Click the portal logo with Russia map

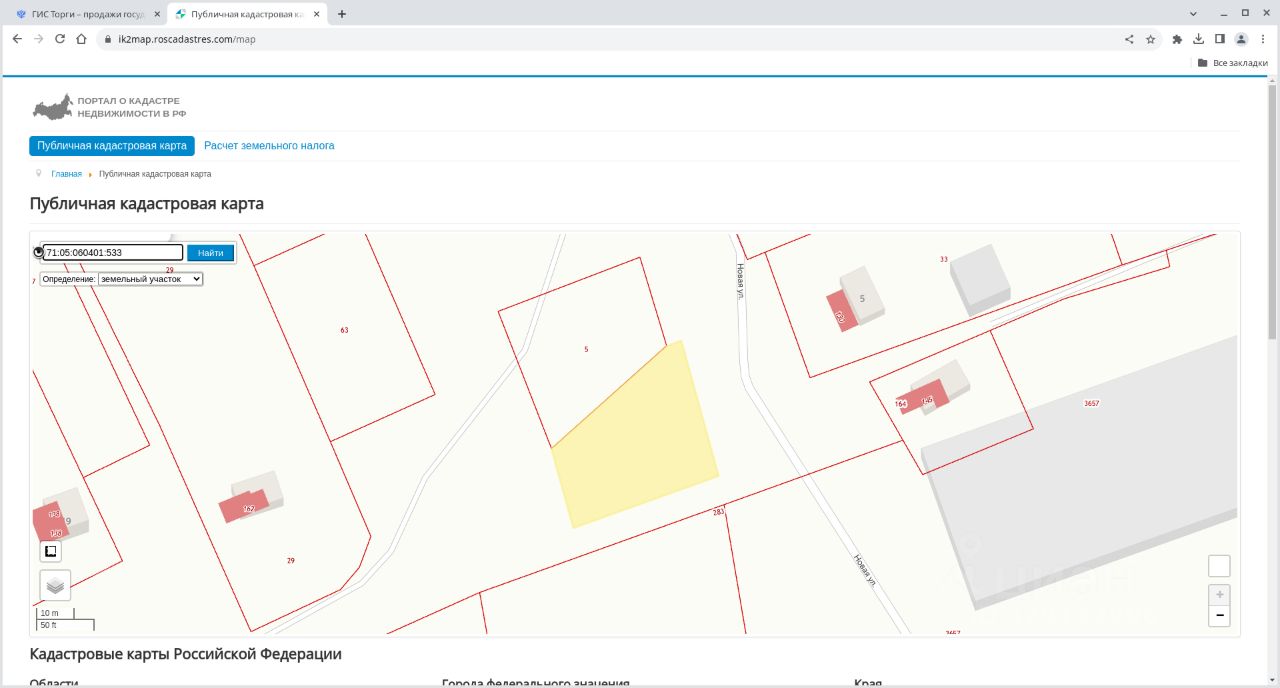(107, 107)
